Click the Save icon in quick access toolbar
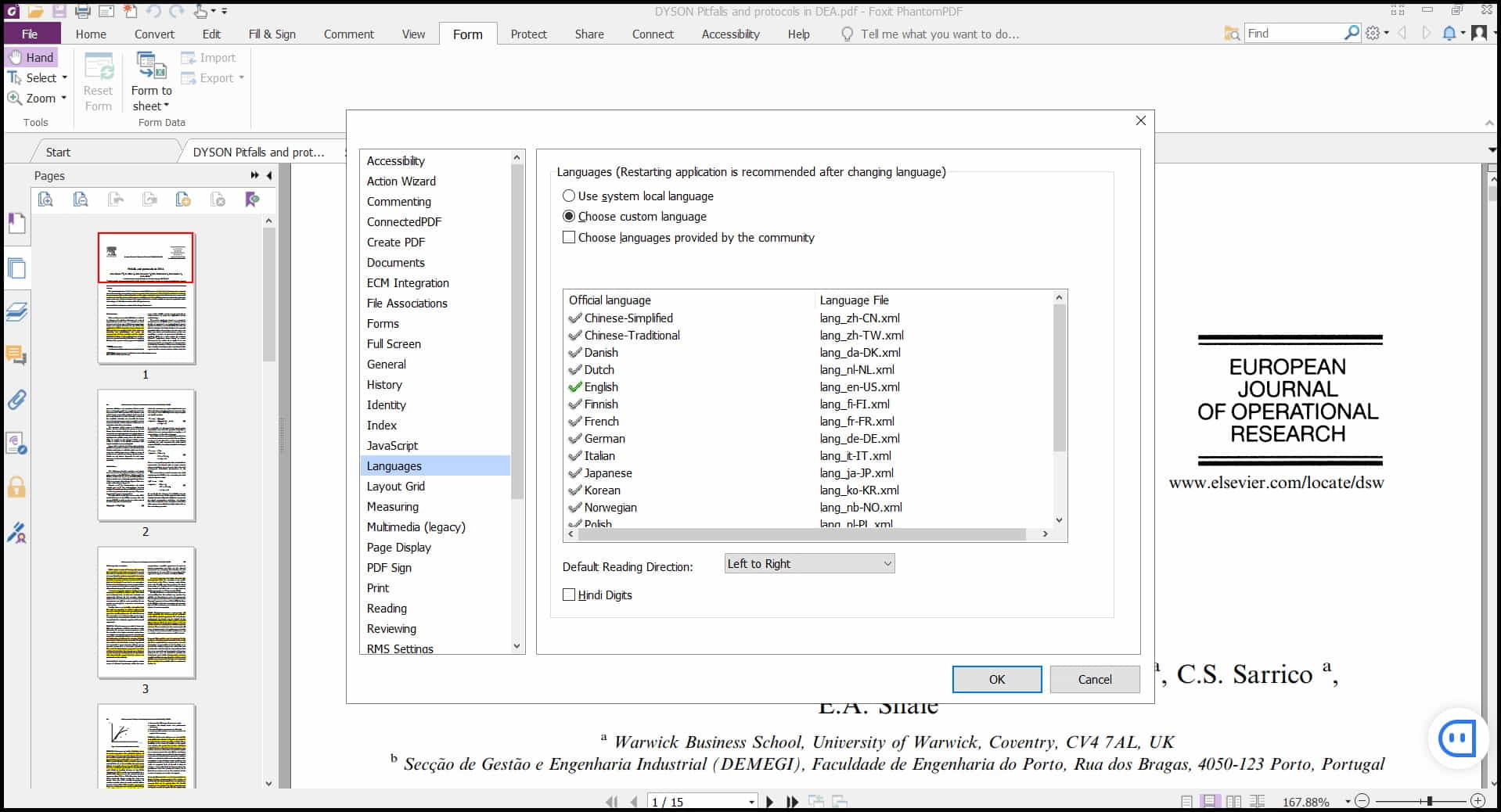This screenshot has height=812, width=1501. (x=59, y=11)
